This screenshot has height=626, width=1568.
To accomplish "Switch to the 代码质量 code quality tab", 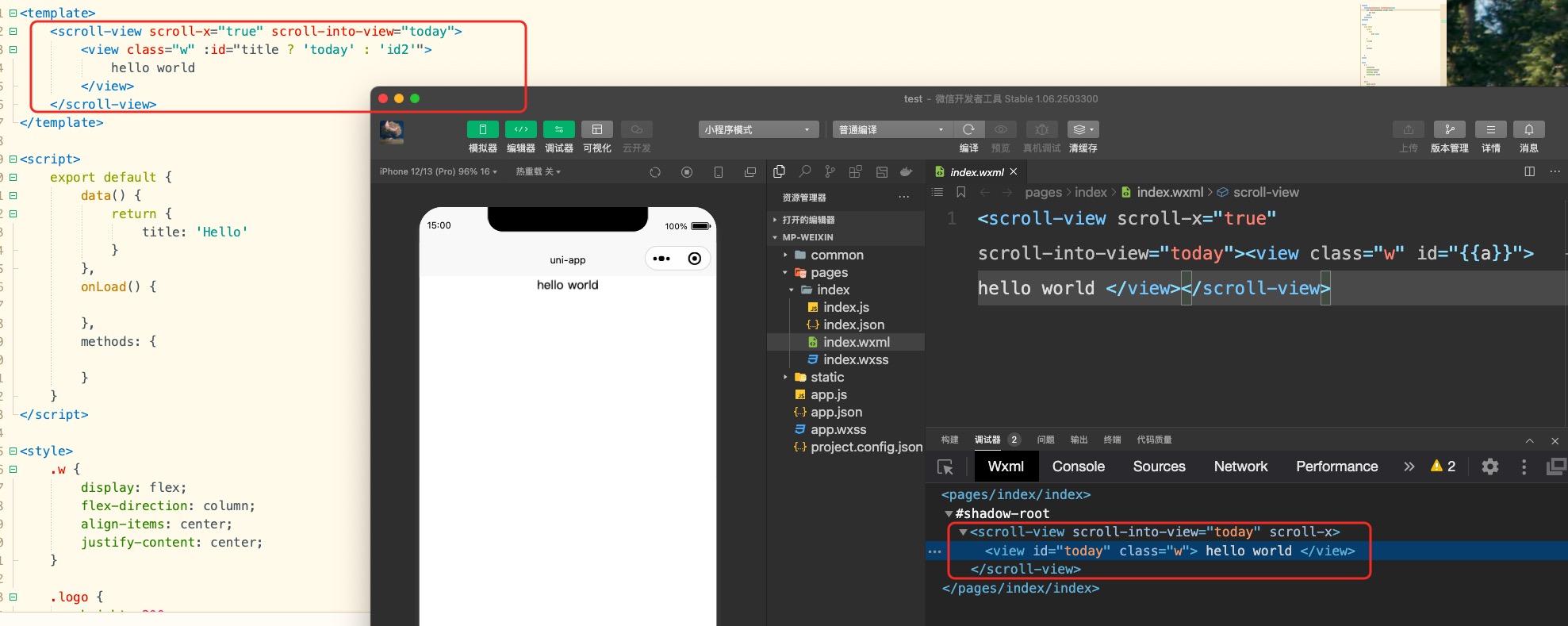I will coord(1154,440).
